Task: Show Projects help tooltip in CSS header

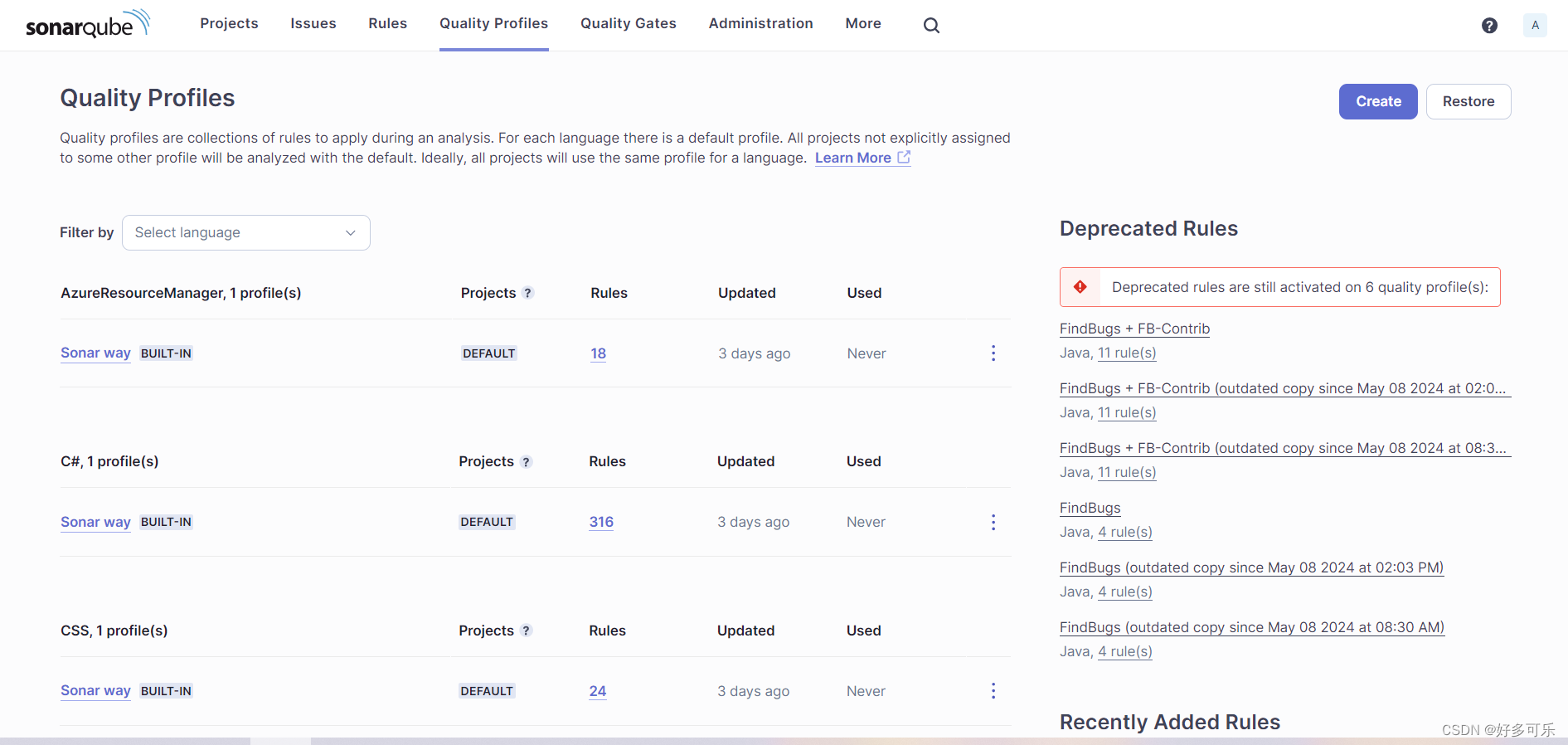Action: click(x=526, y=631)
